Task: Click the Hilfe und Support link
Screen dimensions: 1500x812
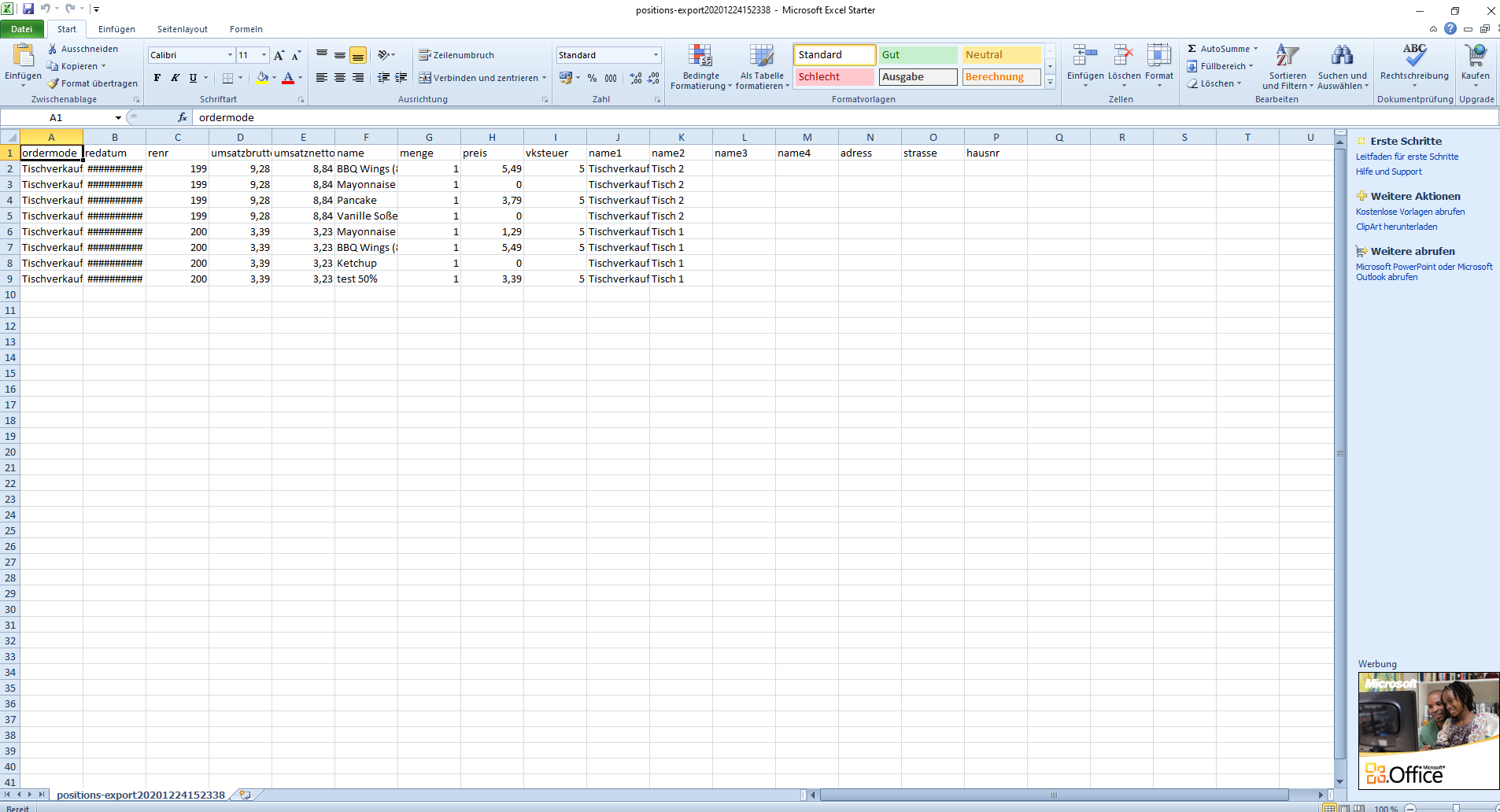Action: (1388, 172)
